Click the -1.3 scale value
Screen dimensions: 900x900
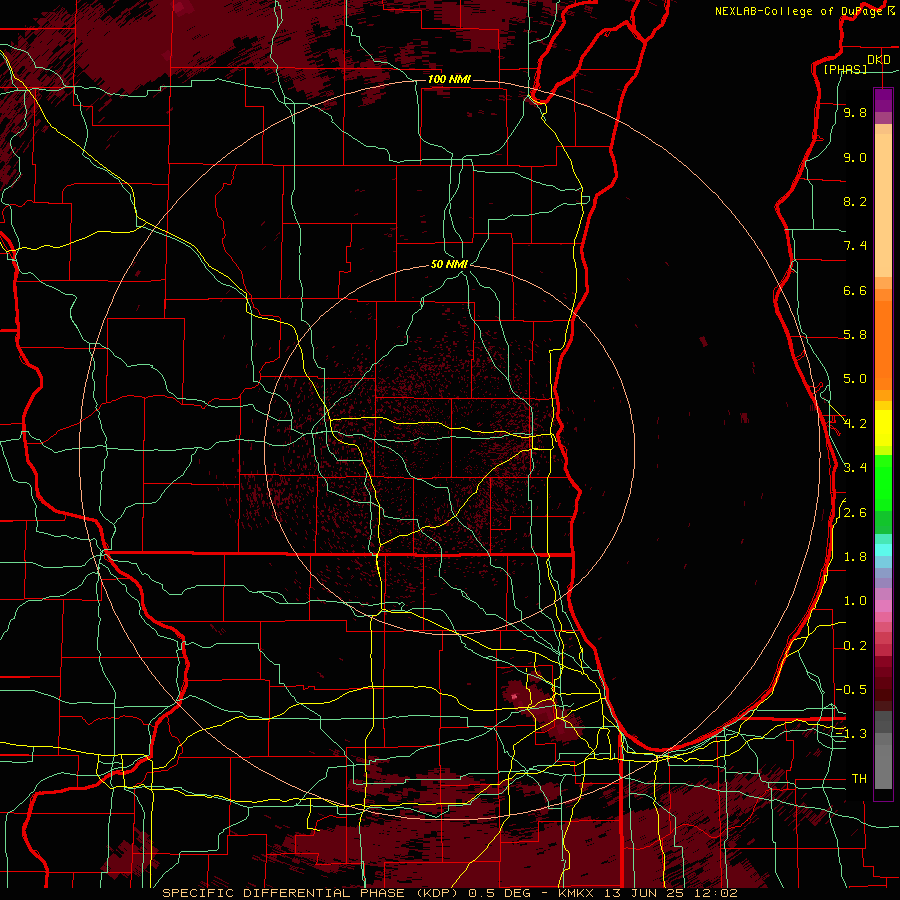[x=852, y=734]
